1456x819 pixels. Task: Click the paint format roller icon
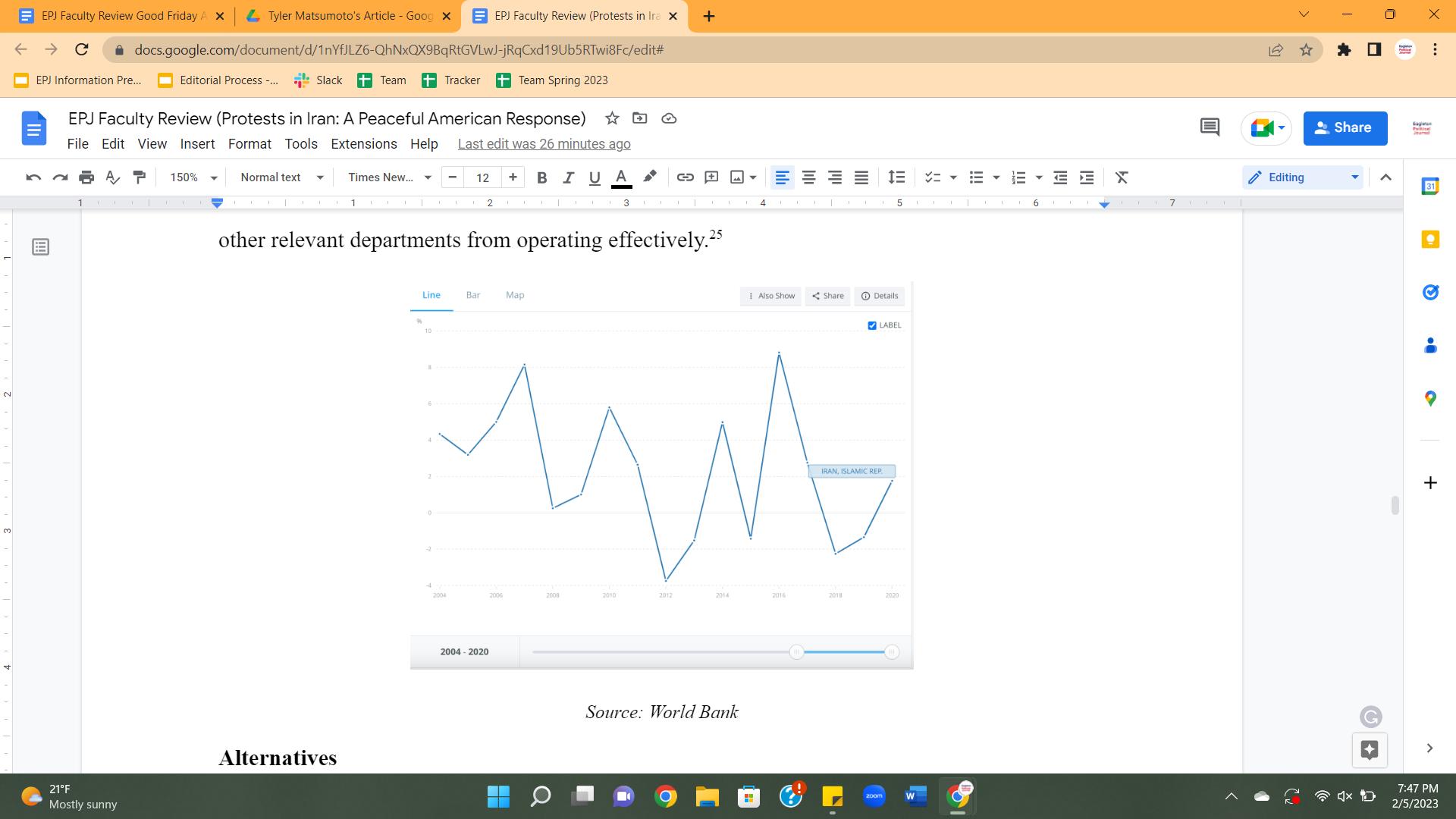pyautogui.click(x=139, y=177)
